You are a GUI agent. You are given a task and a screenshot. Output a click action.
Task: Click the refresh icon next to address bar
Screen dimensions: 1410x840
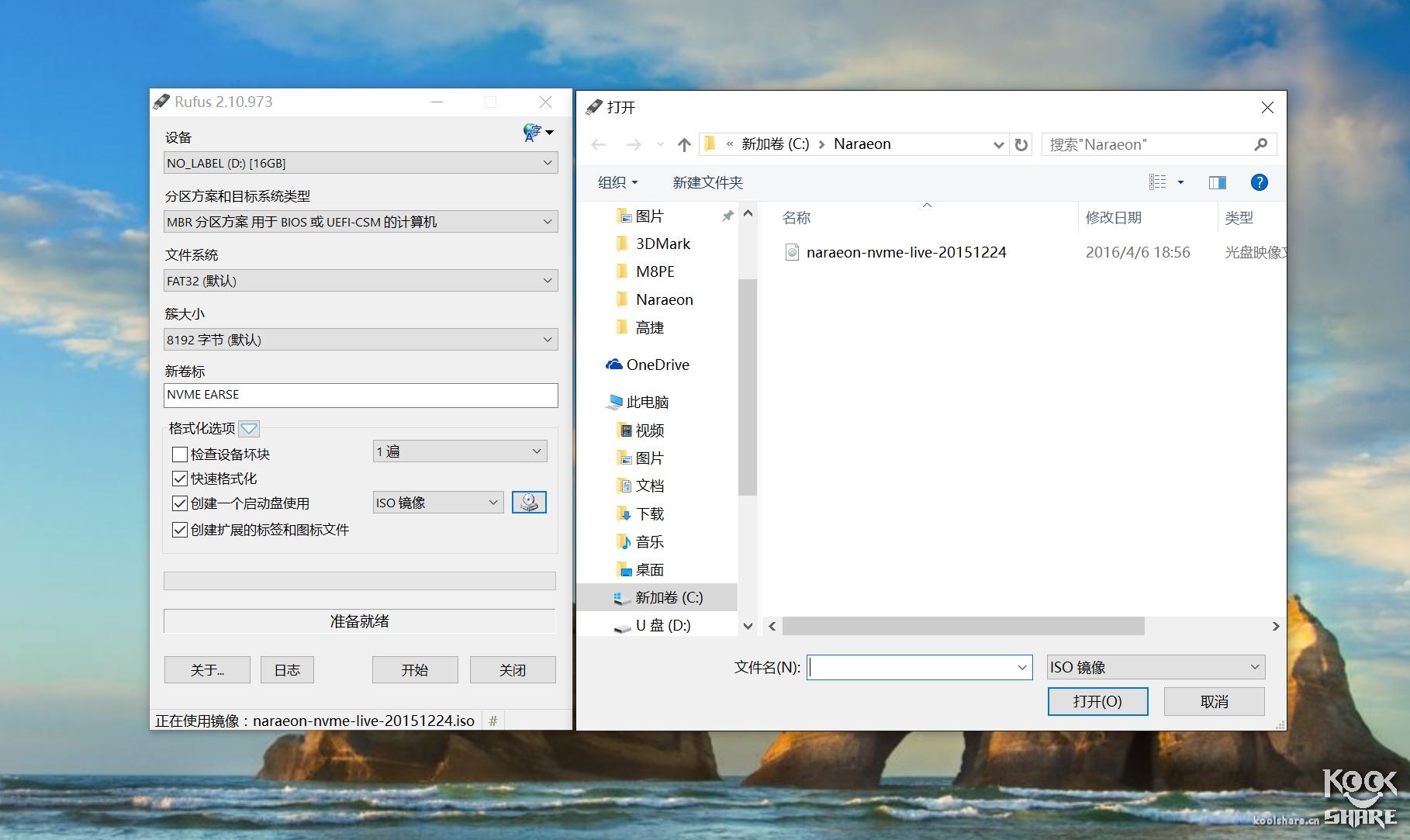coord(1021,143)
